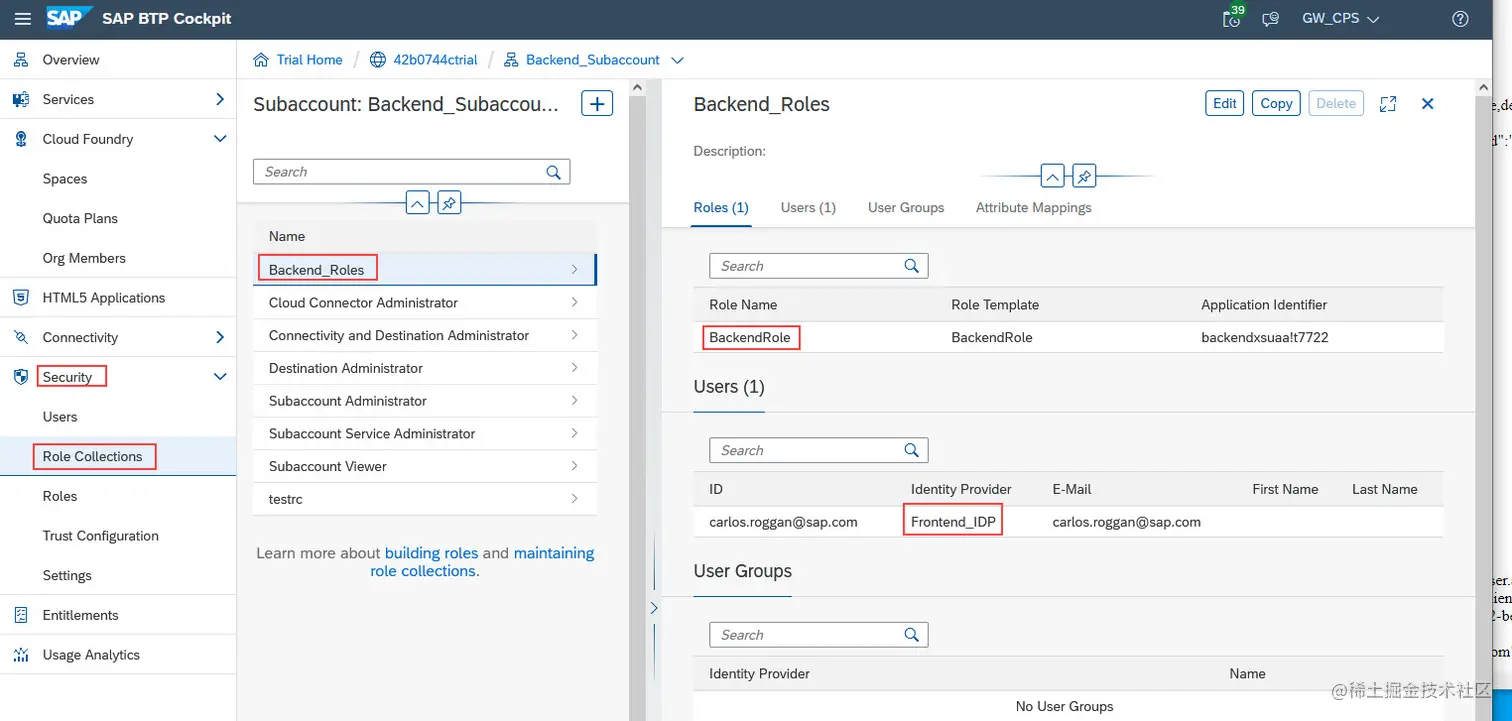Select the testrc role collection row
This screenshot has height=721, width=1512.
pos(425,499)
